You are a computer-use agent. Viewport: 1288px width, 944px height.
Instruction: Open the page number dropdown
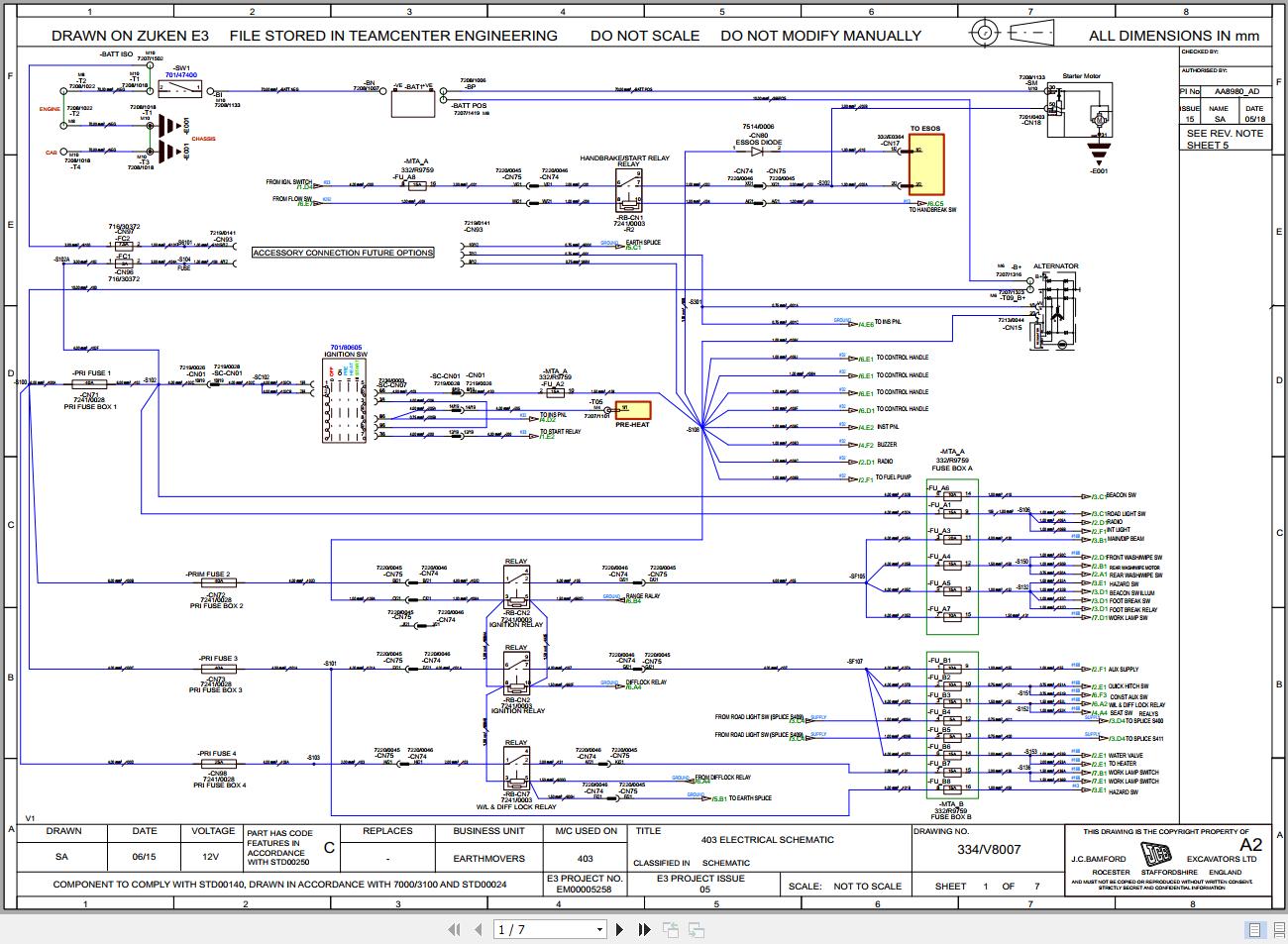click(599, 929)
